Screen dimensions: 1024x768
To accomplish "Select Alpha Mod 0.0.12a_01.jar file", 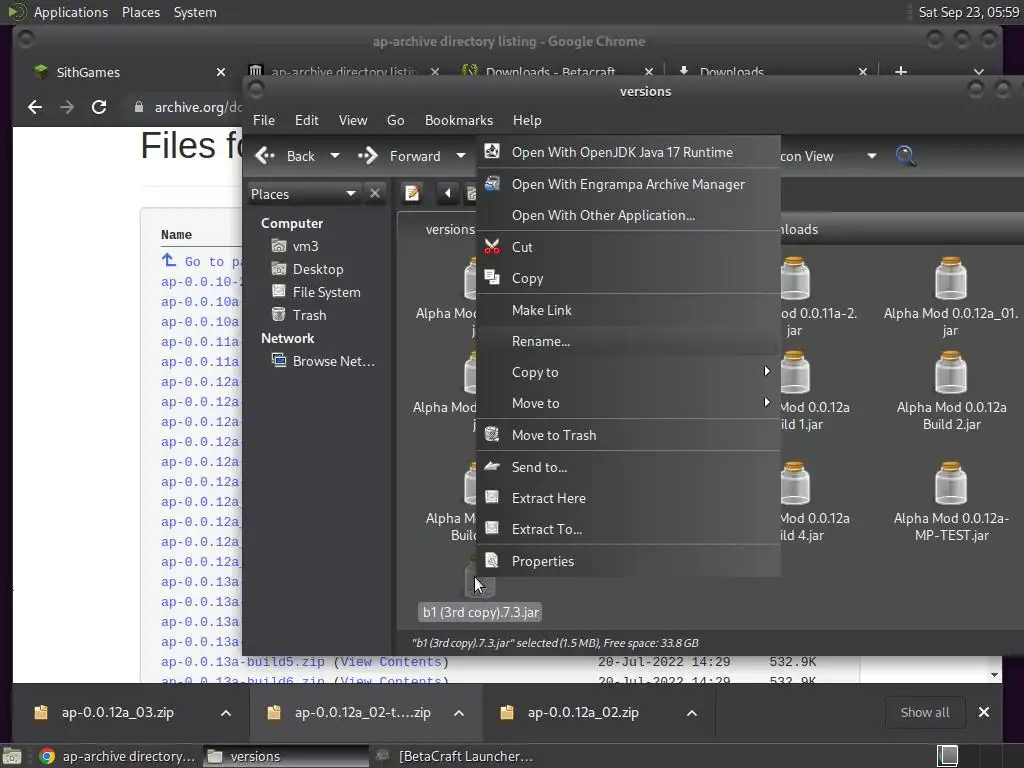I will pos(950,296).
